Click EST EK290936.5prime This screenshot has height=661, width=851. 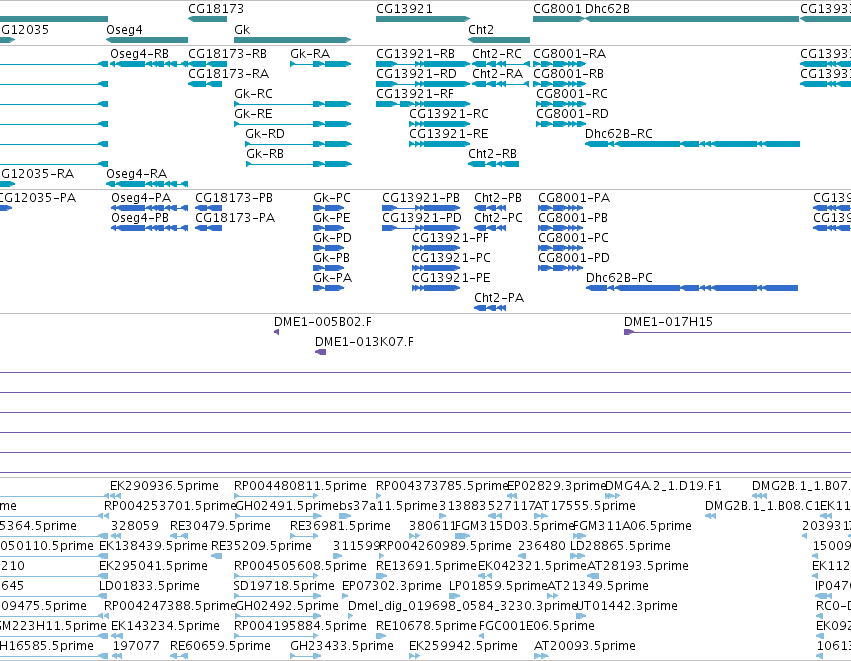164,486
